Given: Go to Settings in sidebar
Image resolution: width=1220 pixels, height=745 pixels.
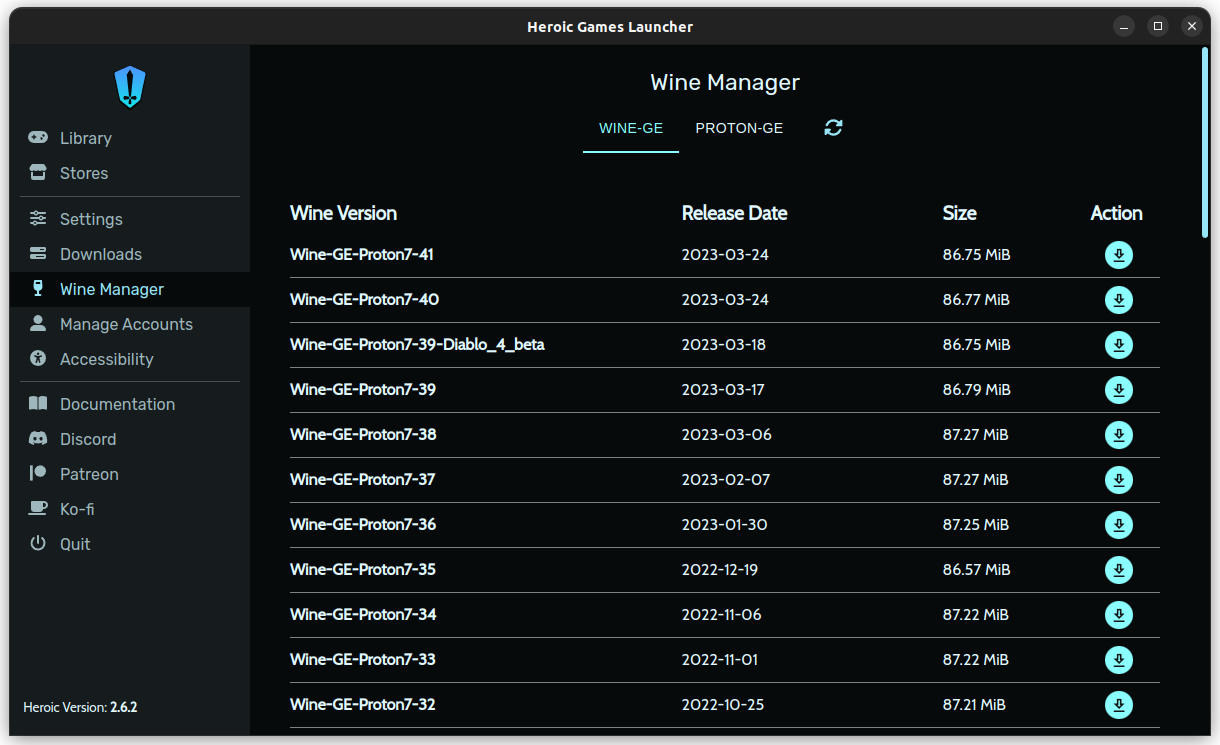Looking at the screenshot, I should pyautogui.click(x=130, y=219).
